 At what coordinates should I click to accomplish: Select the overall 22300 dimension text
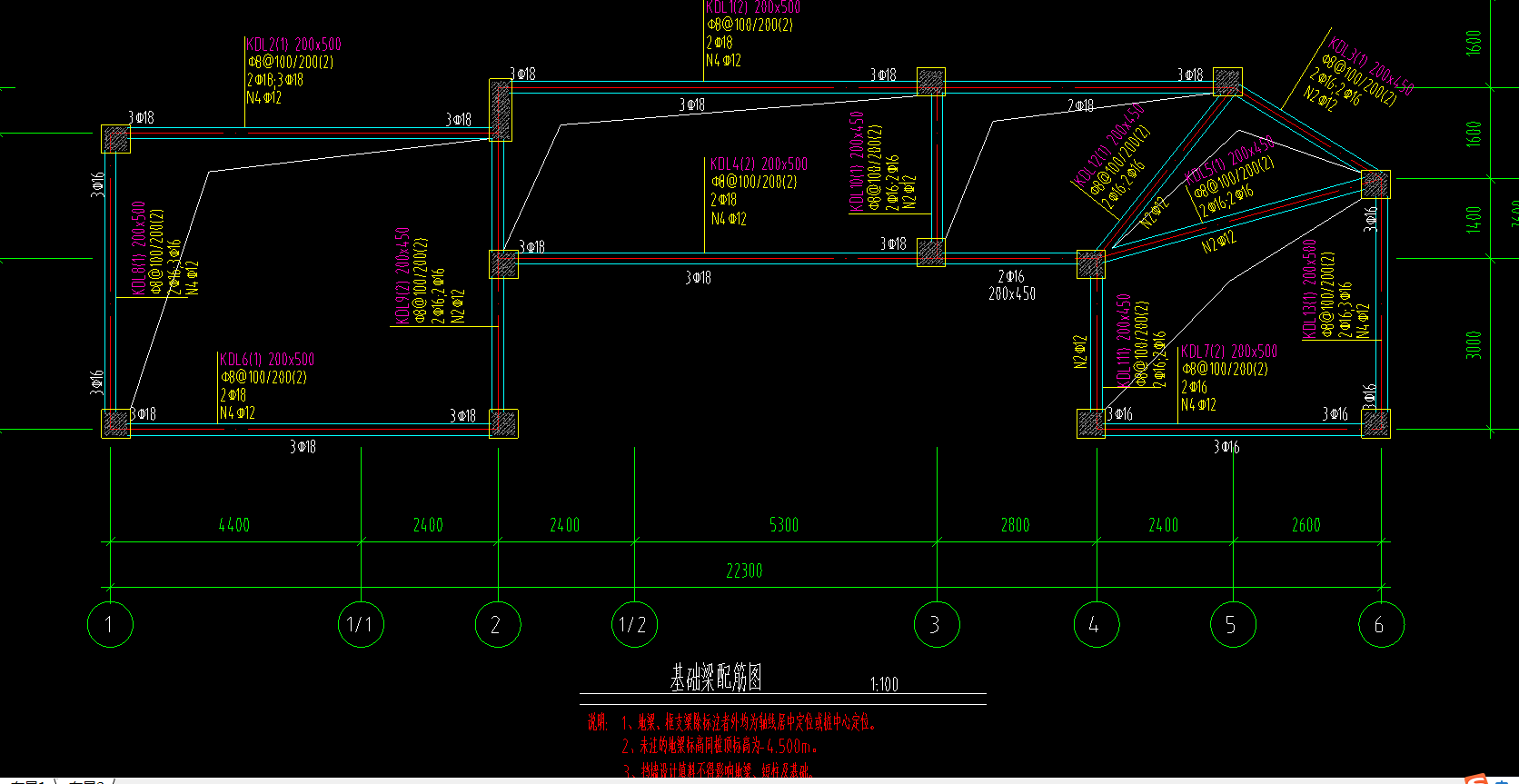click(744, 571)
